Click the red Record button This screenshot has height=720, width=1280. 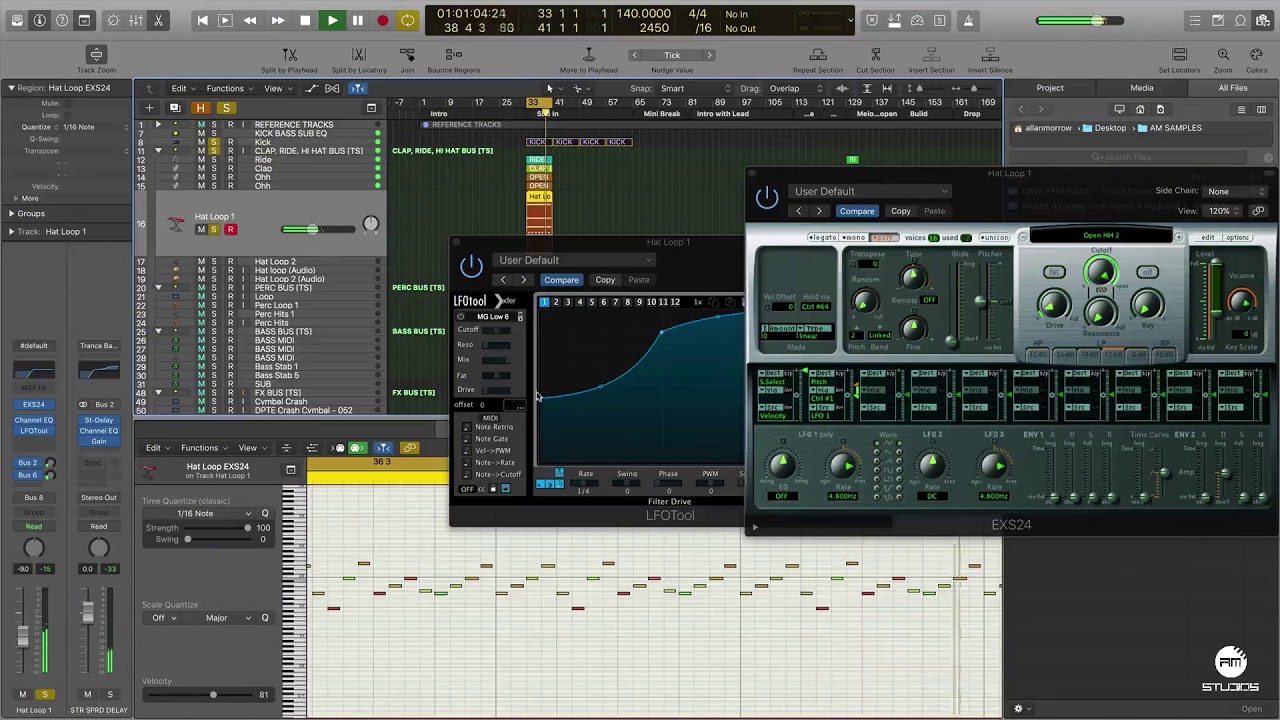[382, 20]
